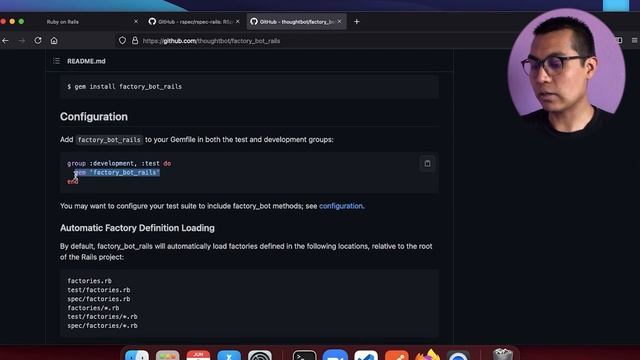The height and width of the screenshot is (360, 640).
Task: Open the Trash in the dock
Action: (502, 354)
